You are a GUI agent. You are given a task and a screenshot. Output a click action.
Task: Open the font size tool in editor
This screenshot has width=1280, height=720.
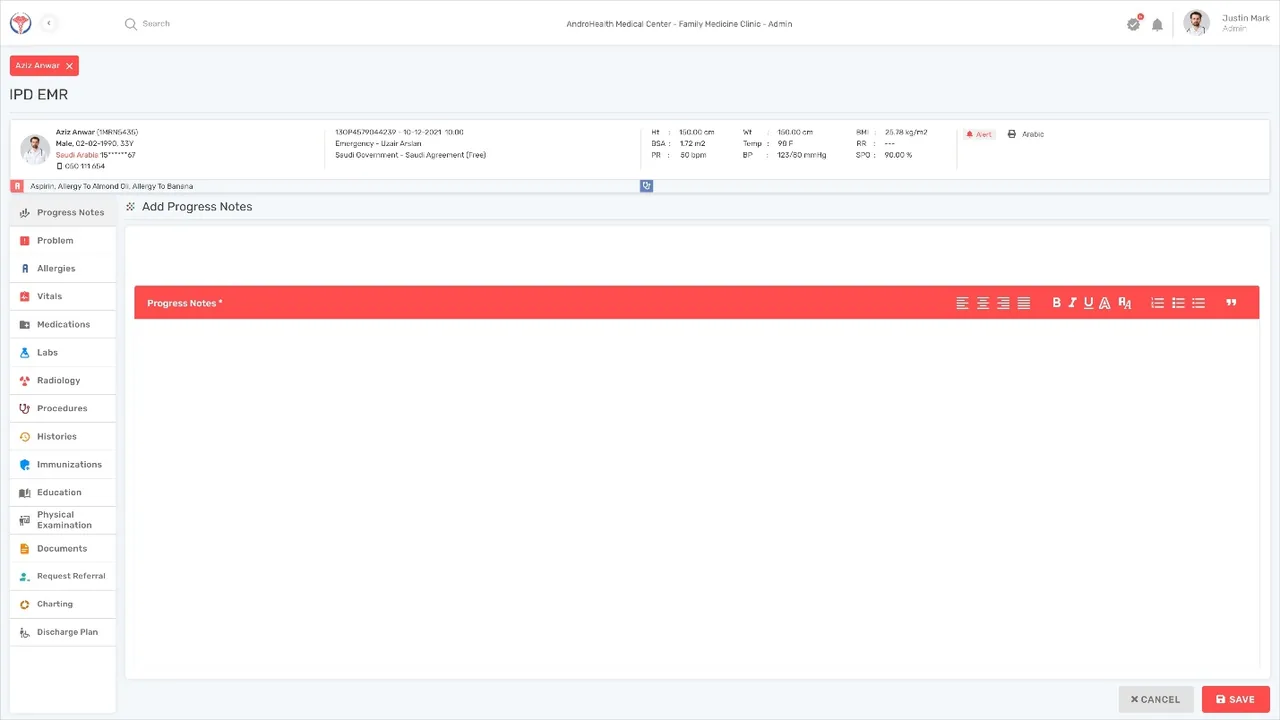[x=1124, y=303]
